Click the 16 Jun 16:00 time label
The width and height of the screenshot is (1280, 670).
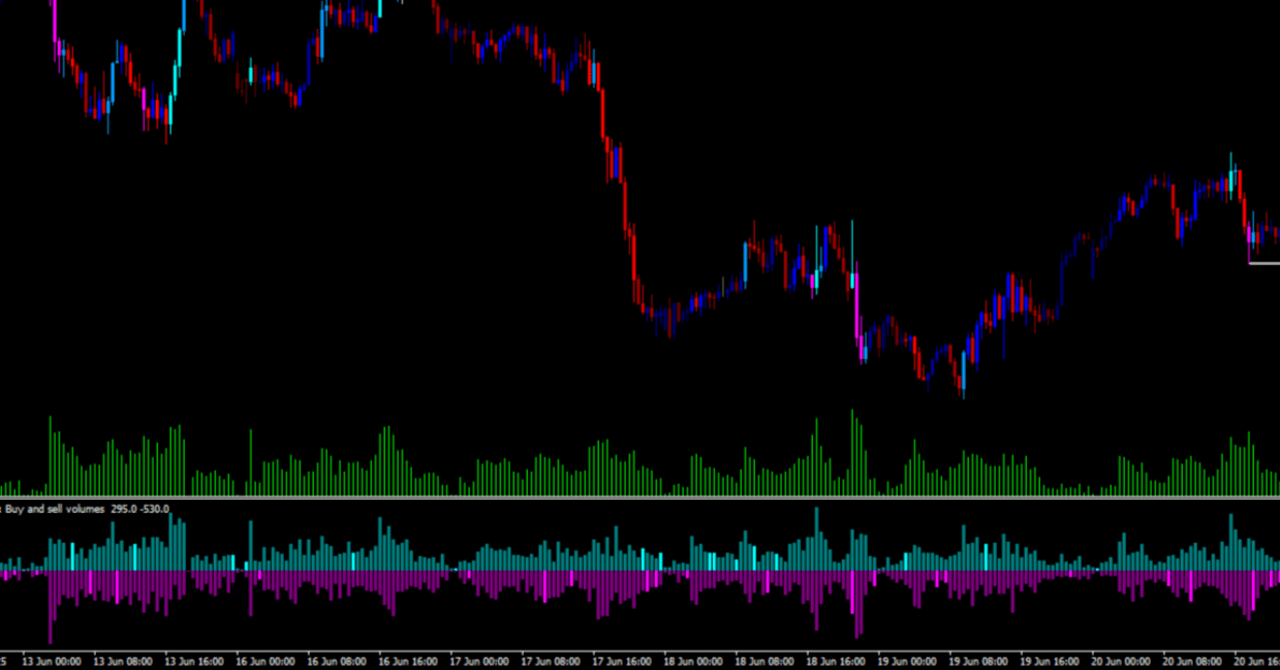pos(409,662)
